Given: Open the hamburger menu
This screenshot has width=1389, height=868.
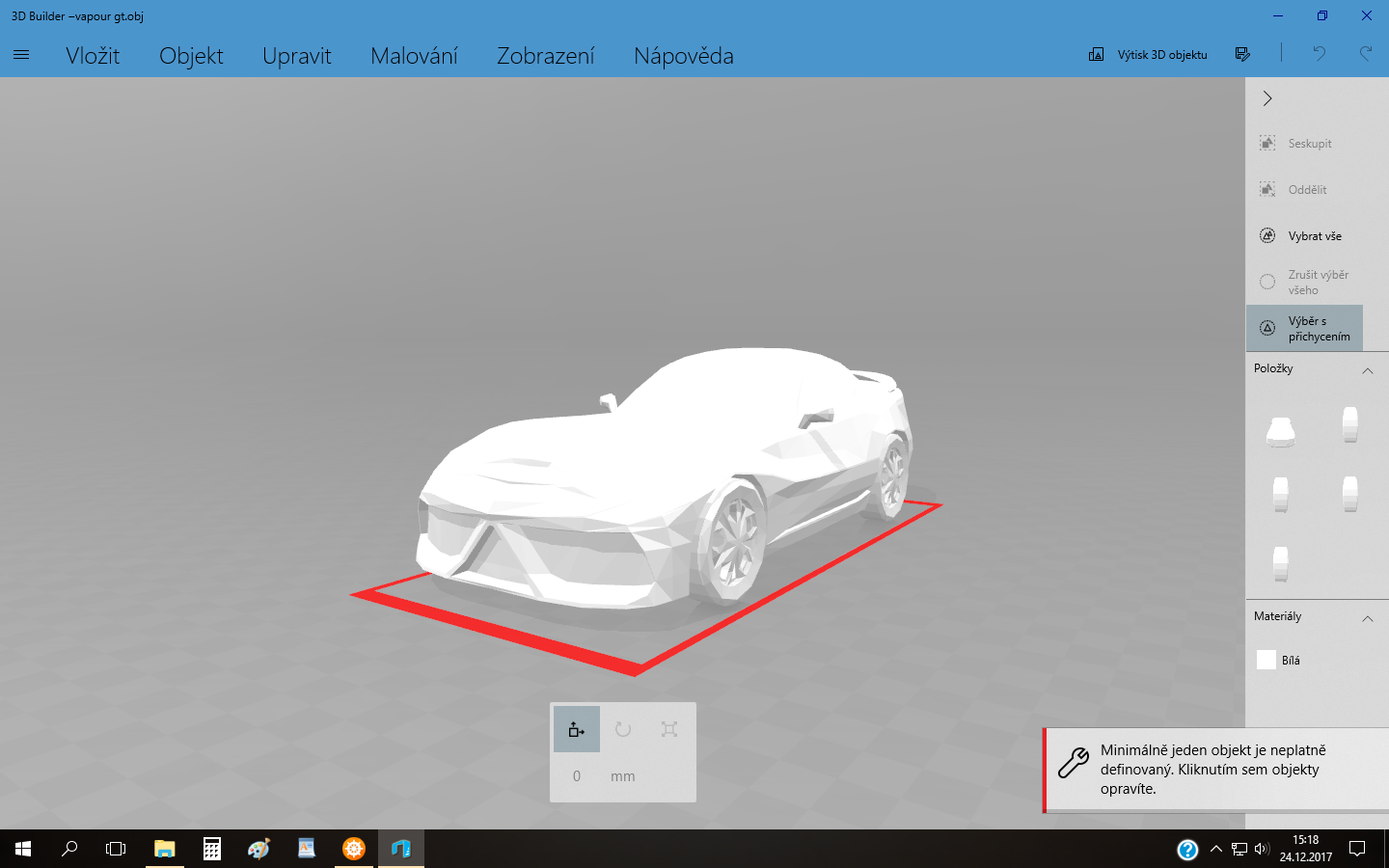Looking at the screenshot, I should click(21, 55).
